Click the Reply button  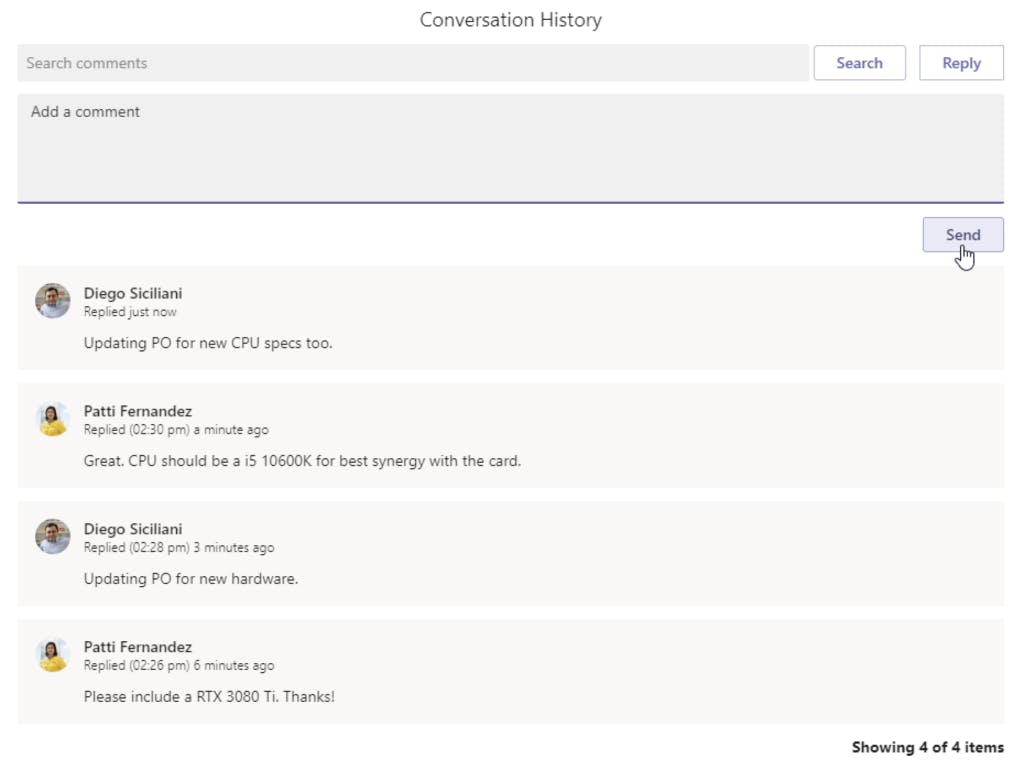coord(961,63)
